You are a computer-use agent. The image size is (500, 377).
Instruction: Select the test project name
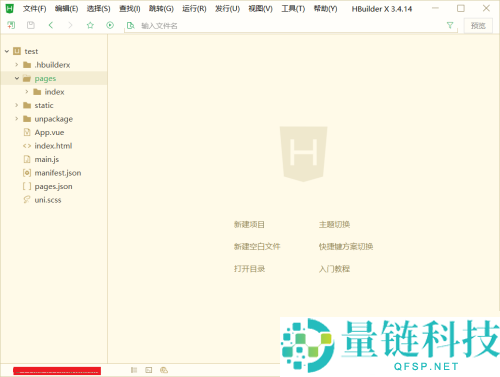pos(31,51)
